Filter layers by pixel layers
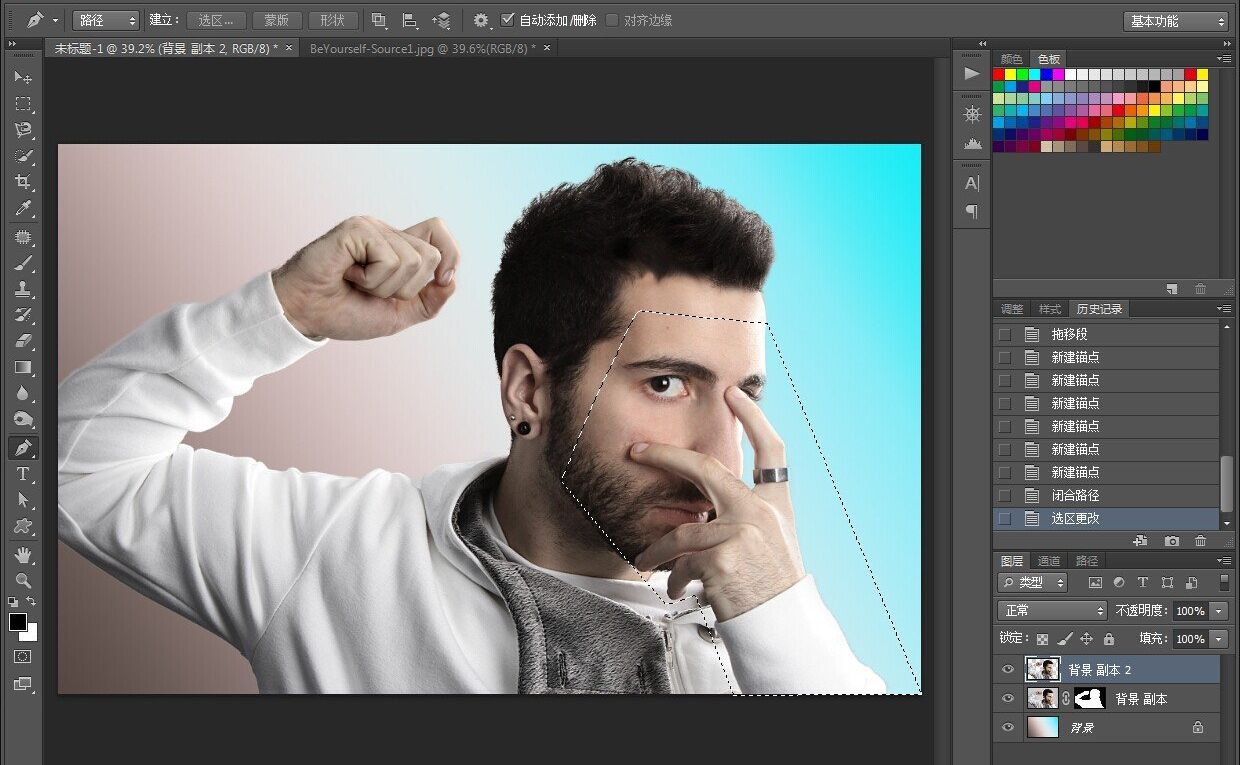The height and width of the screenshot is (765, 1240). [1095, 582]
